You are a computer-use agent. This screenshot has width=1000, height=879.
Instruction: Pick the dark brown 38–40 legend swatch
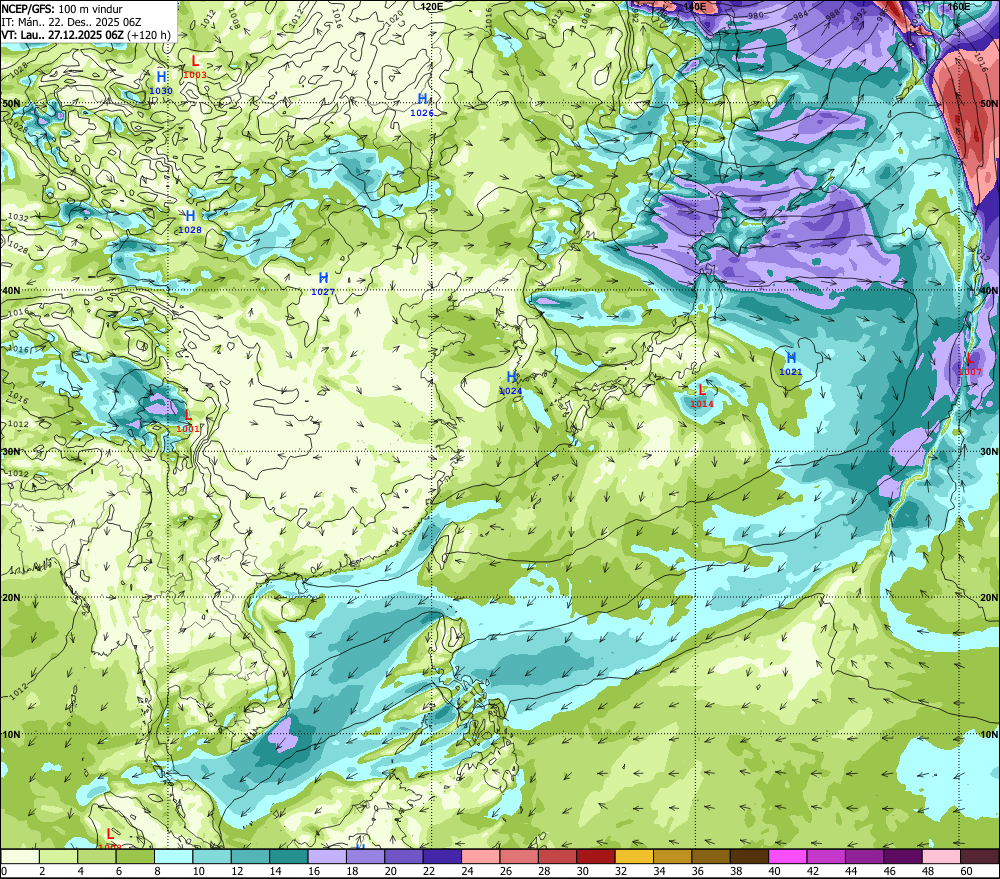tap(749, 857)
